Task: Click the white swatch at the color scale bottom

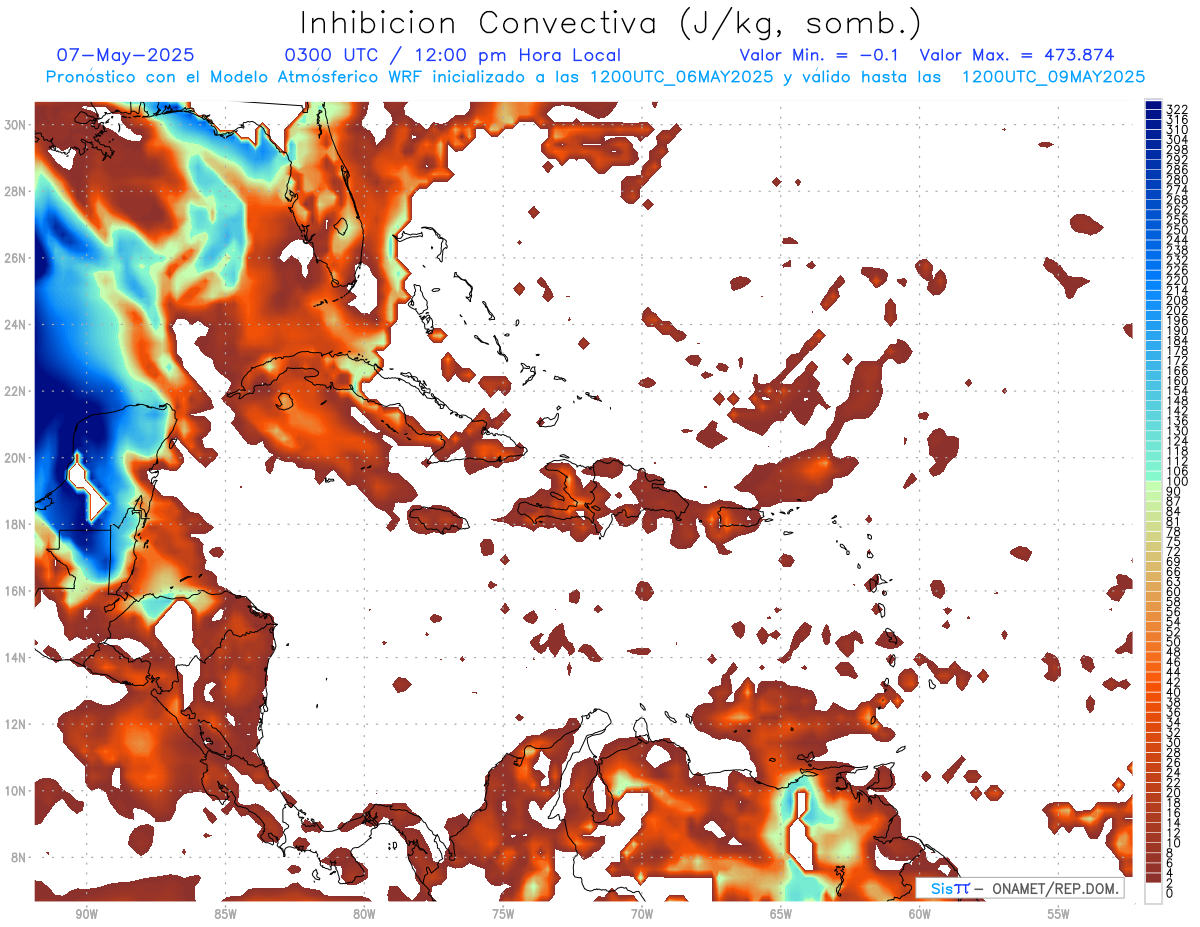Action: (1153, 893)
